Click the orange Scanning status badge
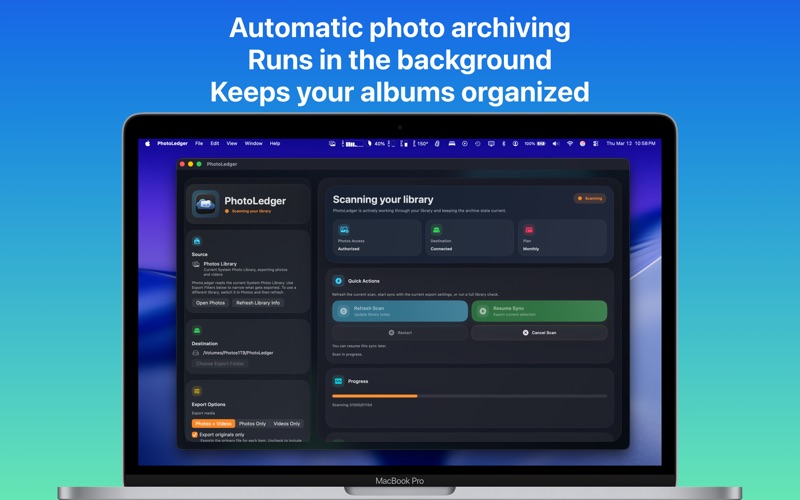800x500 pixels. pyautogui.click(x=590, y=198)
